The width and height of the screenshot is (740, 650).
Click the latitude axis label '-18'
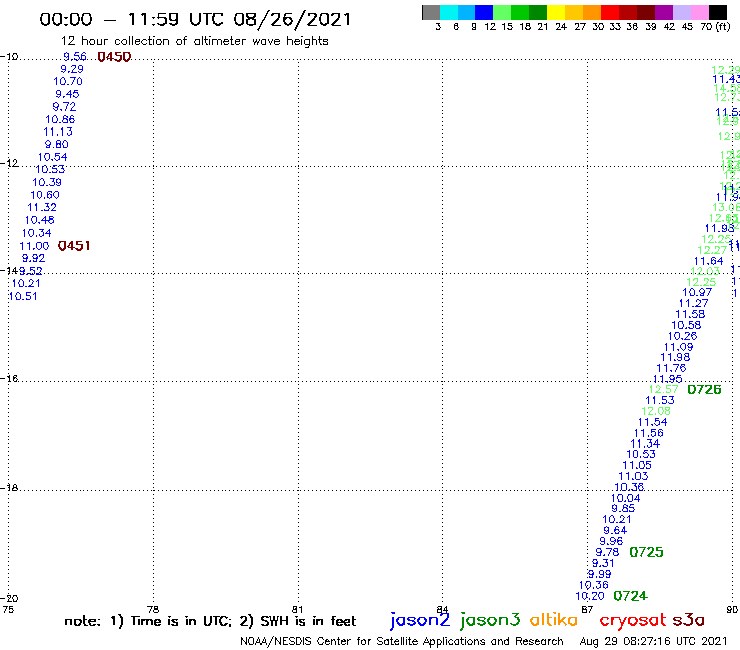(9, 487)
